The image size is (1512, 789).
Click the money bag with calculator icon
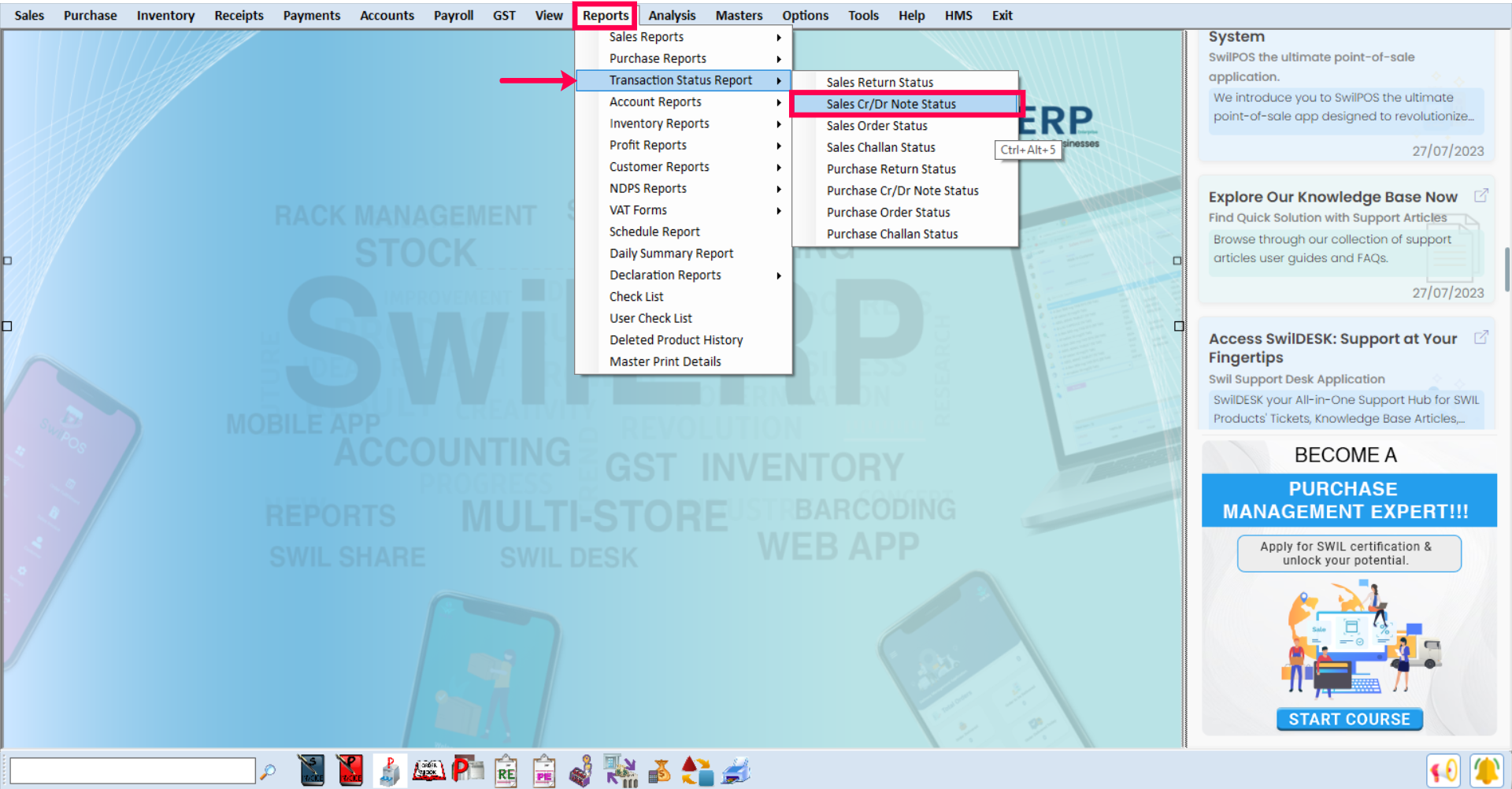tap(659, 771)
